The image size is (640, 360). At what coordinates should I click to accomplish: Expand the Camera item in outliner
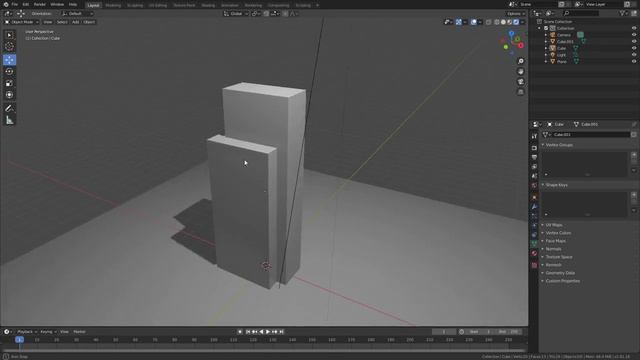point(546,35)
